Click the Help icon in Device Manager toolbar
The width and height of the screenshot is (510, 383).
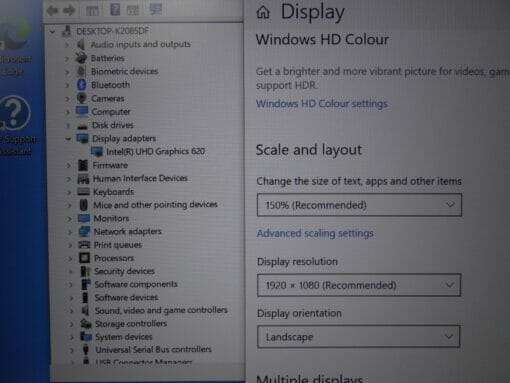[x=115, y=10]
